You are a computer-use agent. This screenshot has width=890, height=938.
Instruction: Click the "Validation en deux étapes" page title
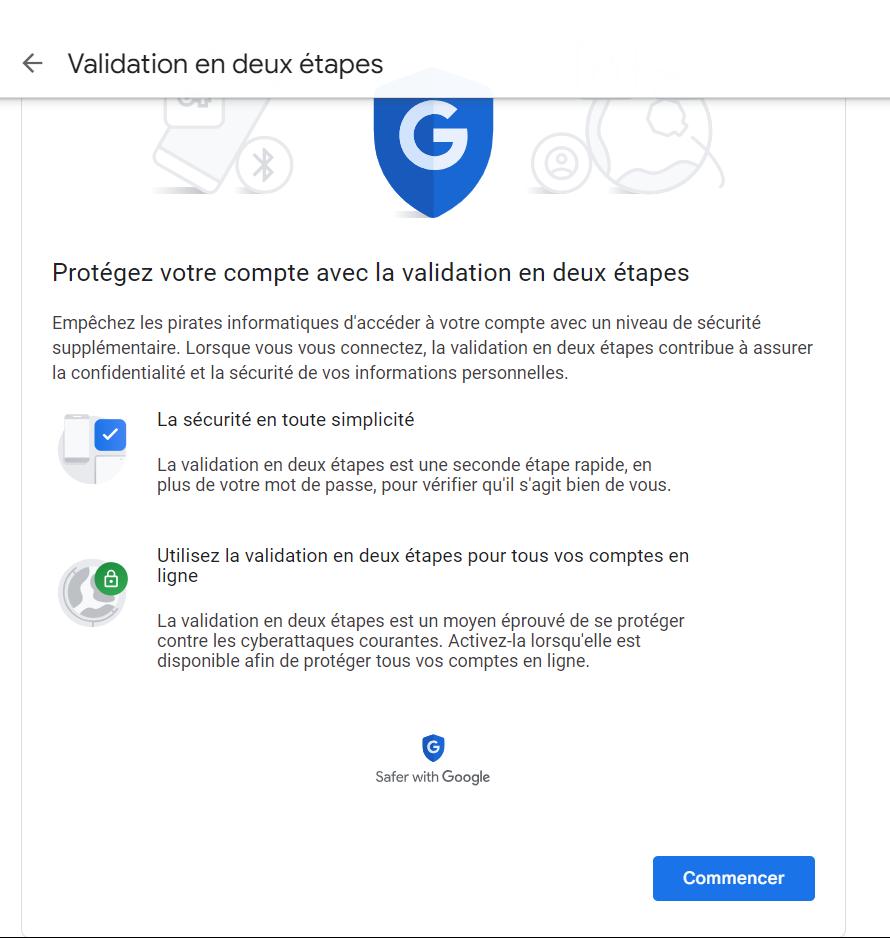(225, 64)
